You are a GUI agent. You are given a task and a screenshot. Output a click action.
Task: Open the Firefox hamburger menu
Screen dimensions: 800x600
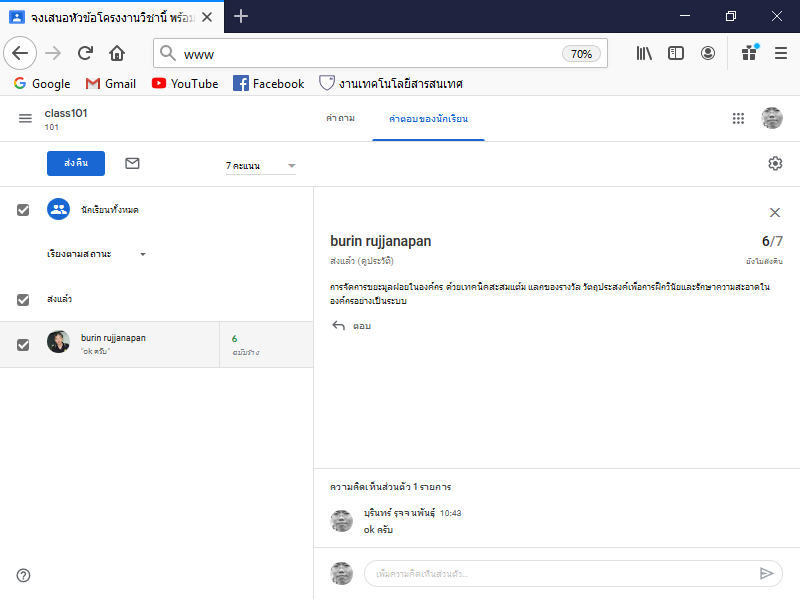pos(781,53)
